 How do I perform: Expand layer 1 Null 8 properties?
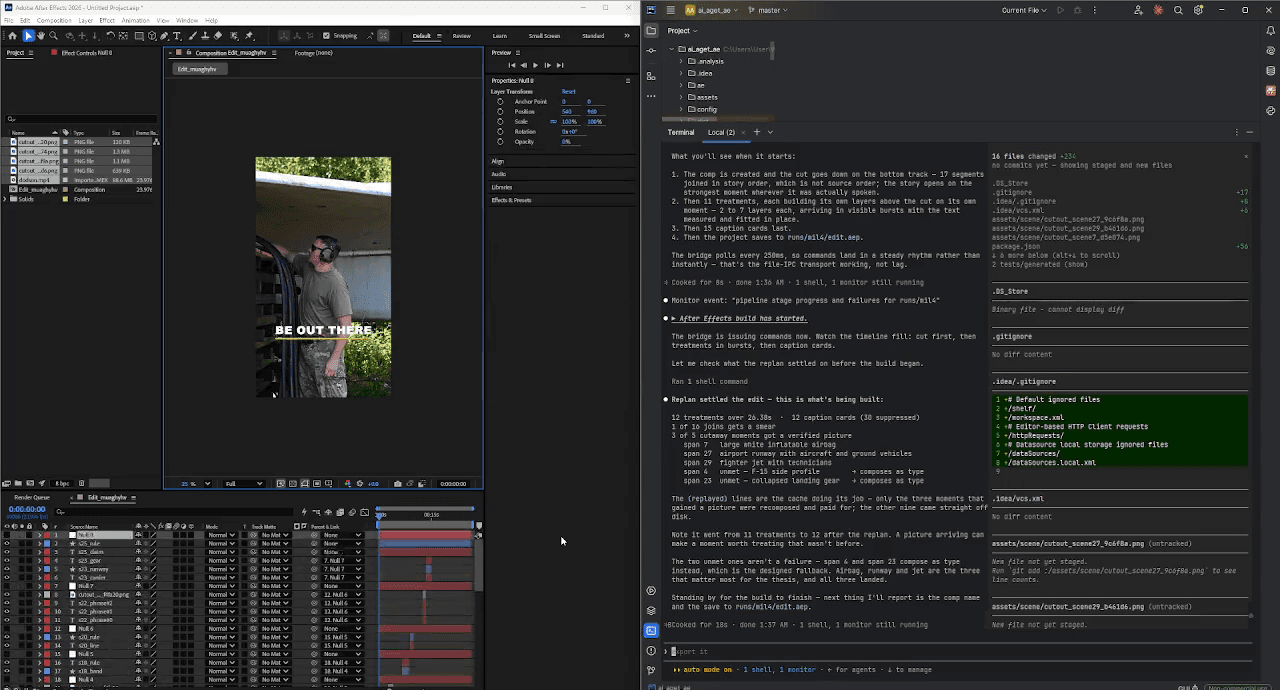[x=39, y=535]
